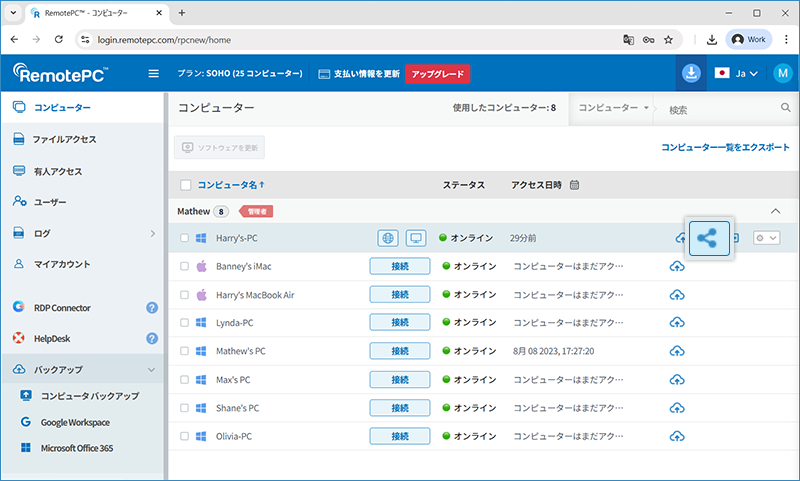
Task: Click 接続 for Banney's iMac
Action: click(x=400, y=266)
